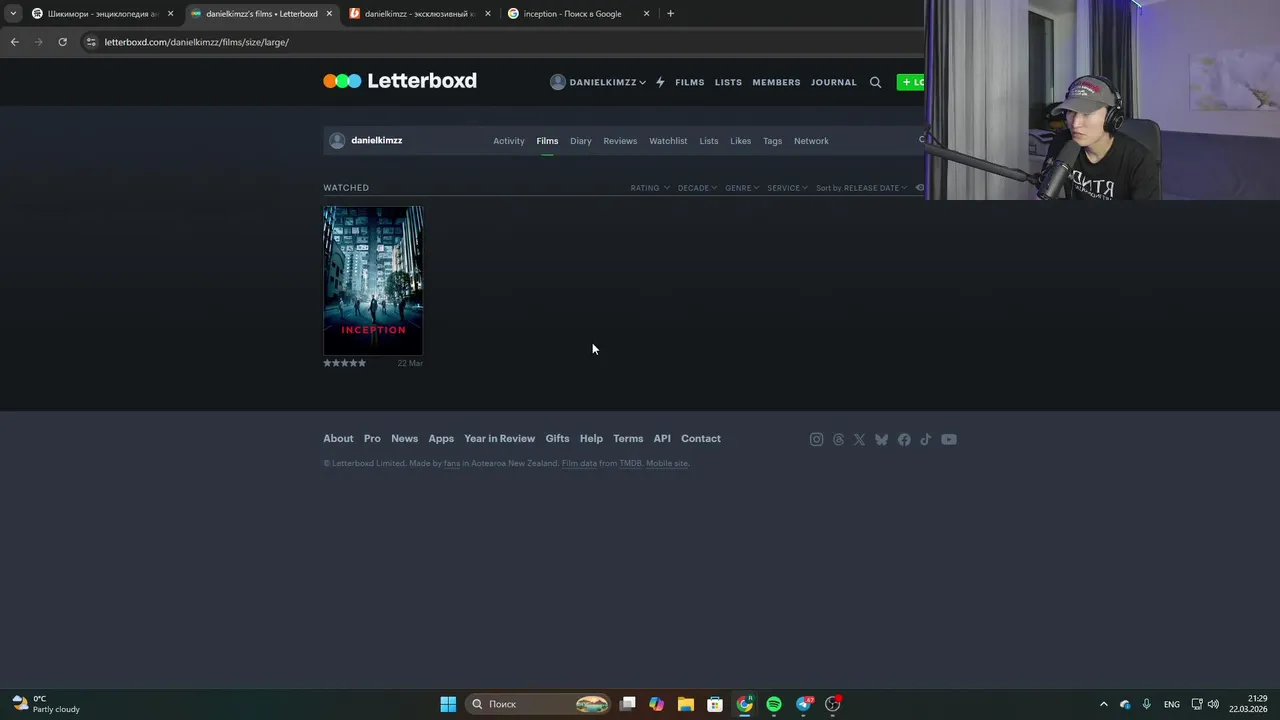Open the Instagram icon in the footer
The height and width of the screenshot is (720, 1280).
tap(816, 439)
